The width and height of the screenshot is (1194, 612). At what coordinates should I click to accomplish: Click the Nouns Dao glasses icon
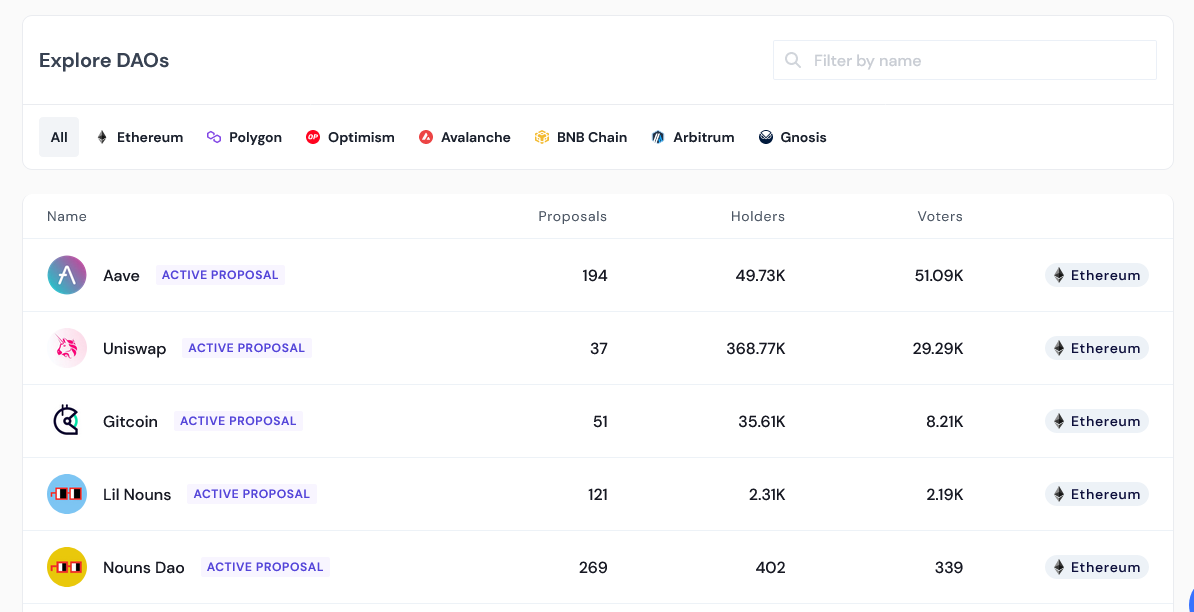click(x=67, y=566)
